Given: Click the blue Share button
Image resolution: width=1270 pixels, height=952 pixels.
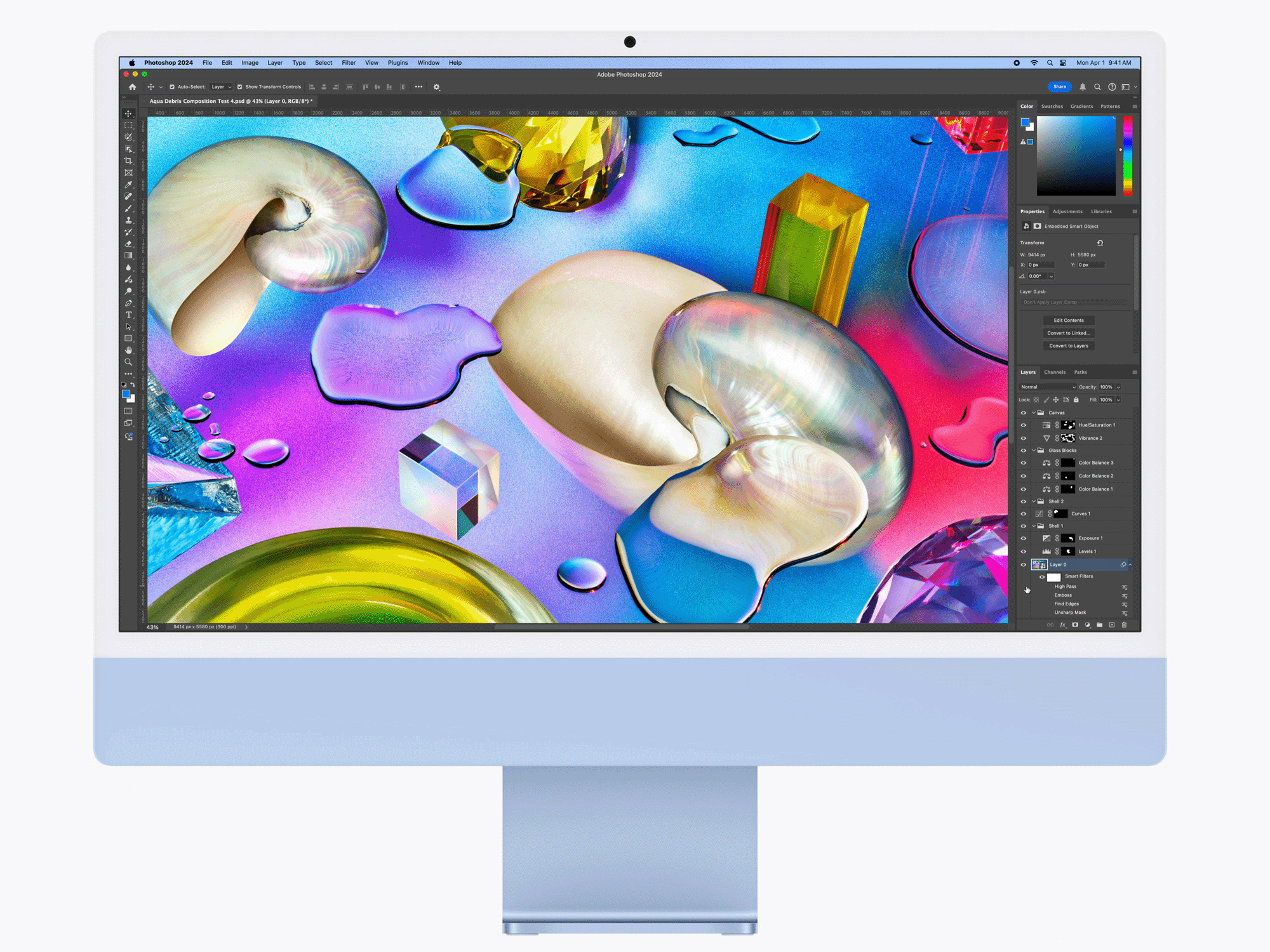Looking at the screenshot, I should (1059, 87).
